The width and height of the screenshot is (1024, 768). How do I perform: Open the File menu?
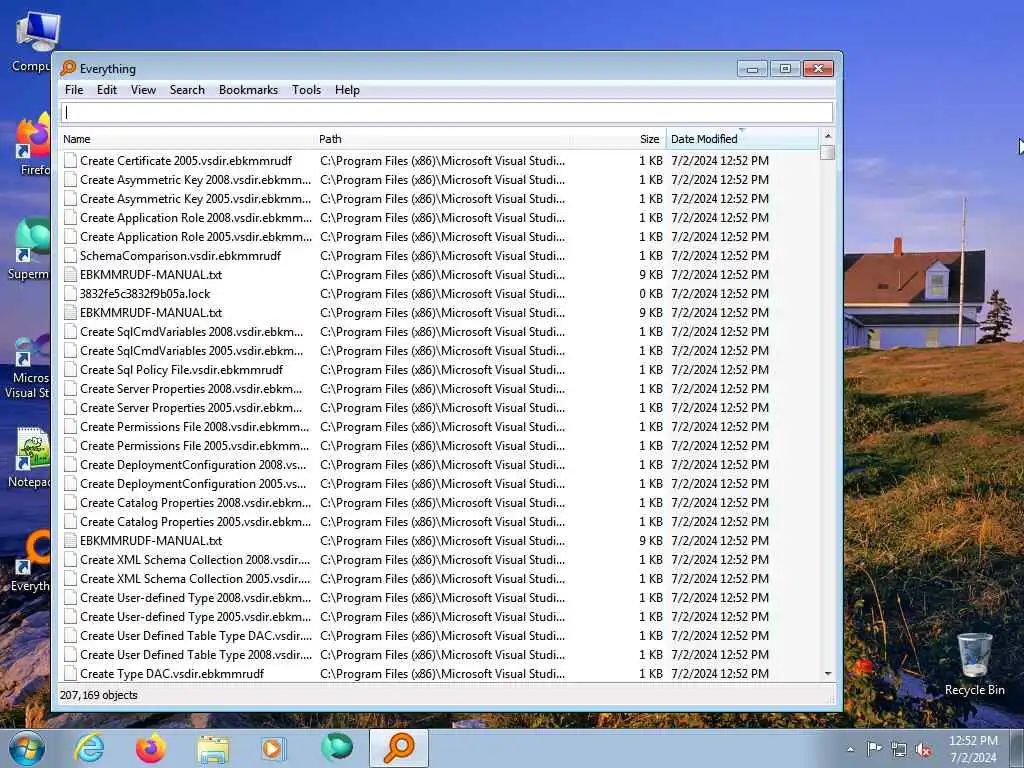point(74,90)
